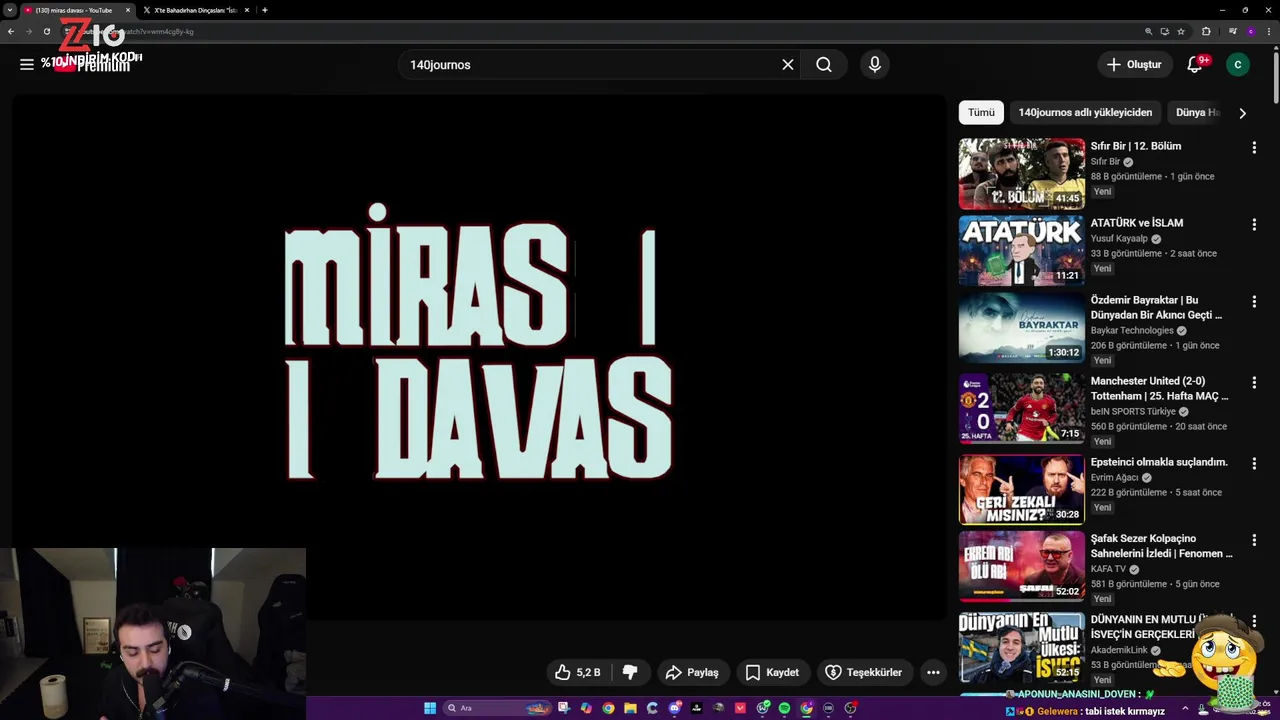Open Özdemir Bayraktar video thumbnail
1280x720 pixels.
(1021, 327)
